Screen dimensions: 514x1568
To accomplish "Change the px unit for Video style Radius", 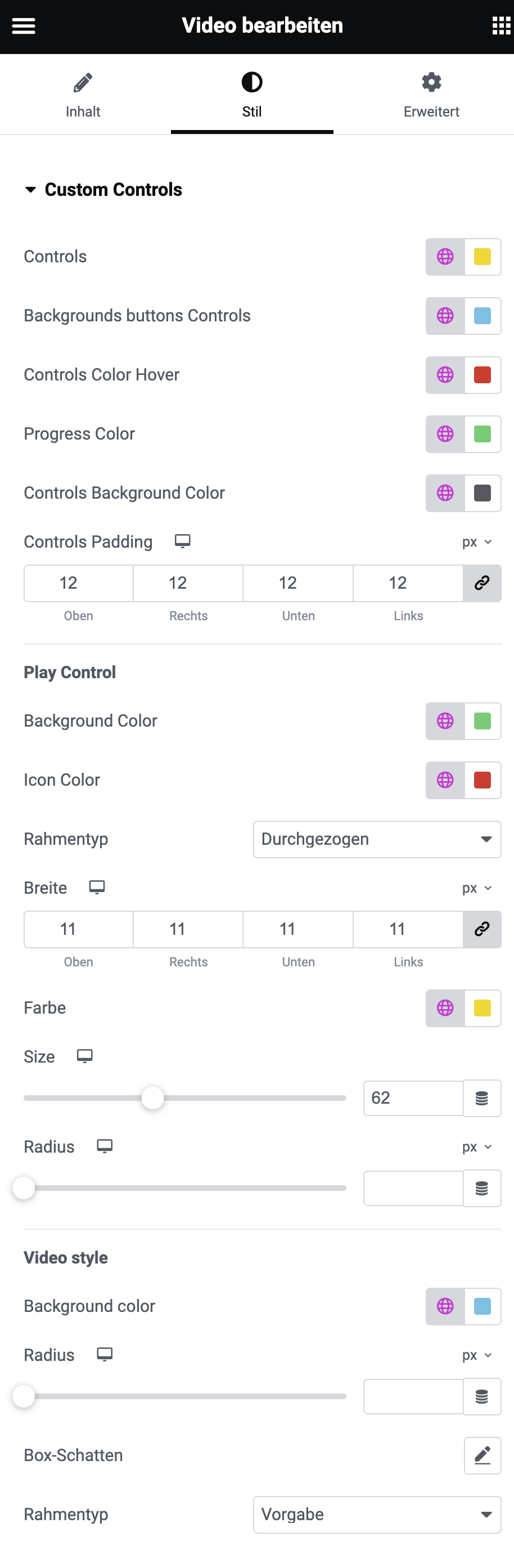I will [477, 1355].
